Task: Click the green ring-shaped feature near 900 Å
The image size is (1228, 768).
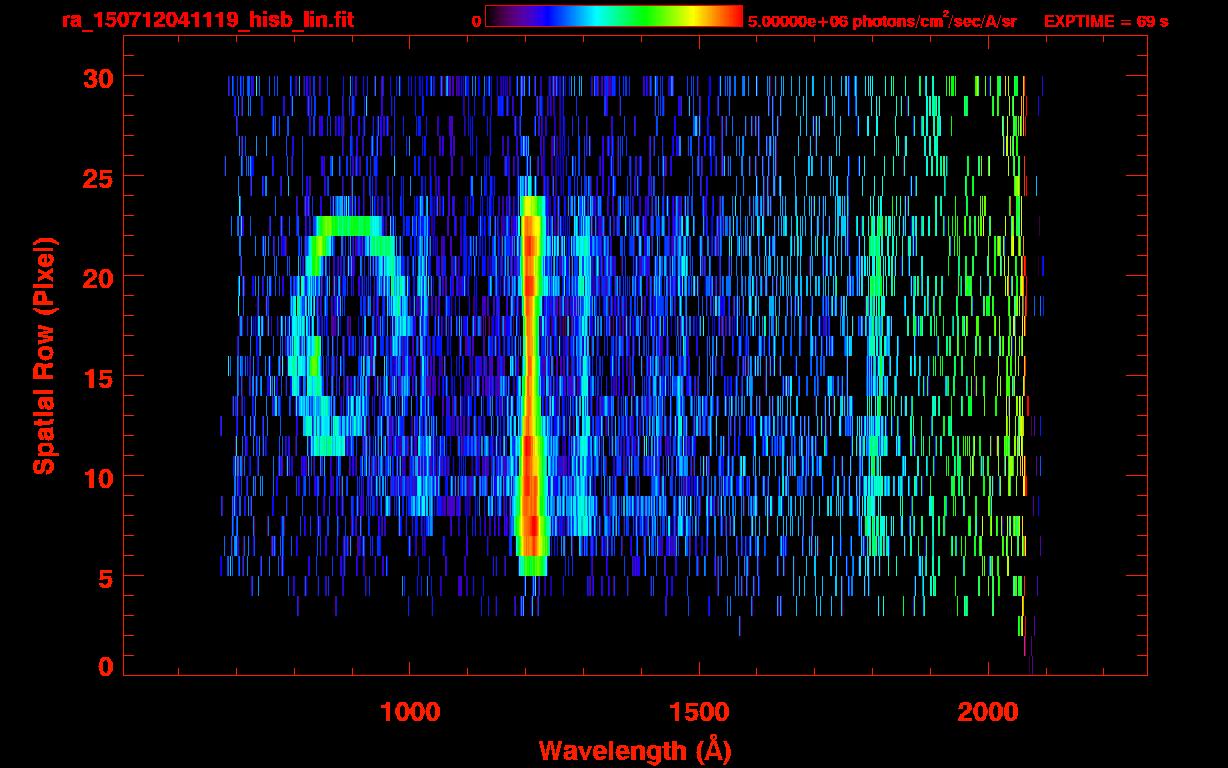Action: [x=347, y=335]
